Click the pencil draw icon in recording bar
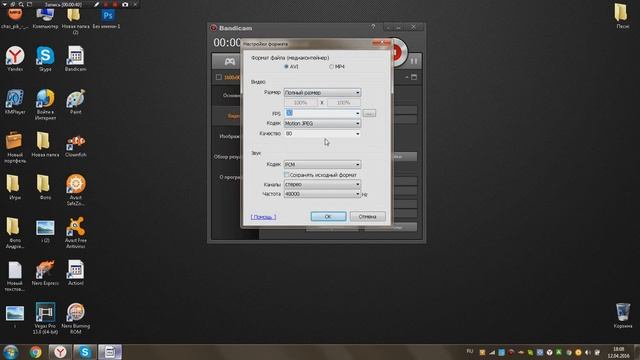The height and width of the screenshot is (360, 640). point(96,4)
